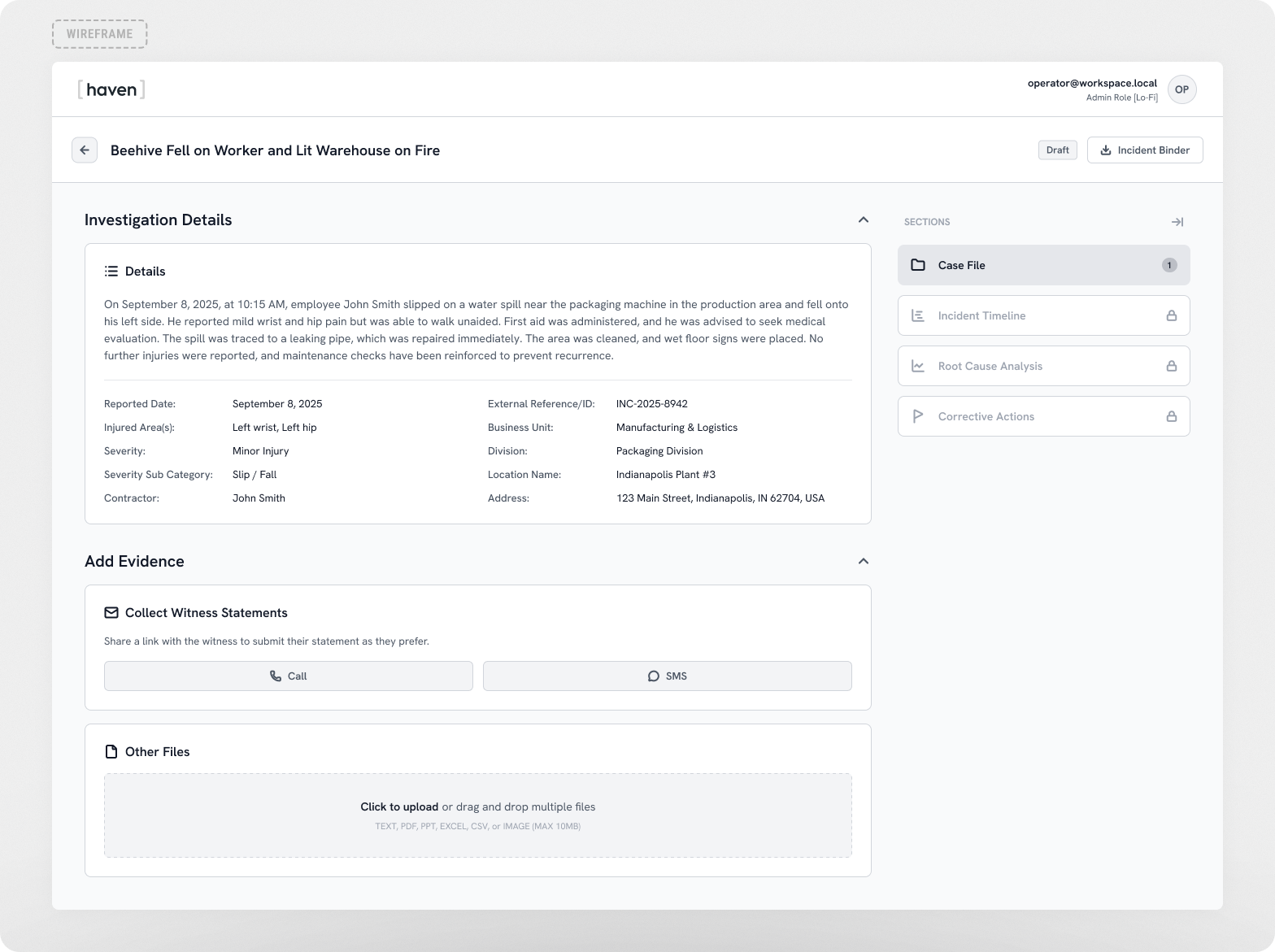Click to upload files in drop zone
Image resolution: width=1275 pixels, height=952 pixels.
coord(478,815)
